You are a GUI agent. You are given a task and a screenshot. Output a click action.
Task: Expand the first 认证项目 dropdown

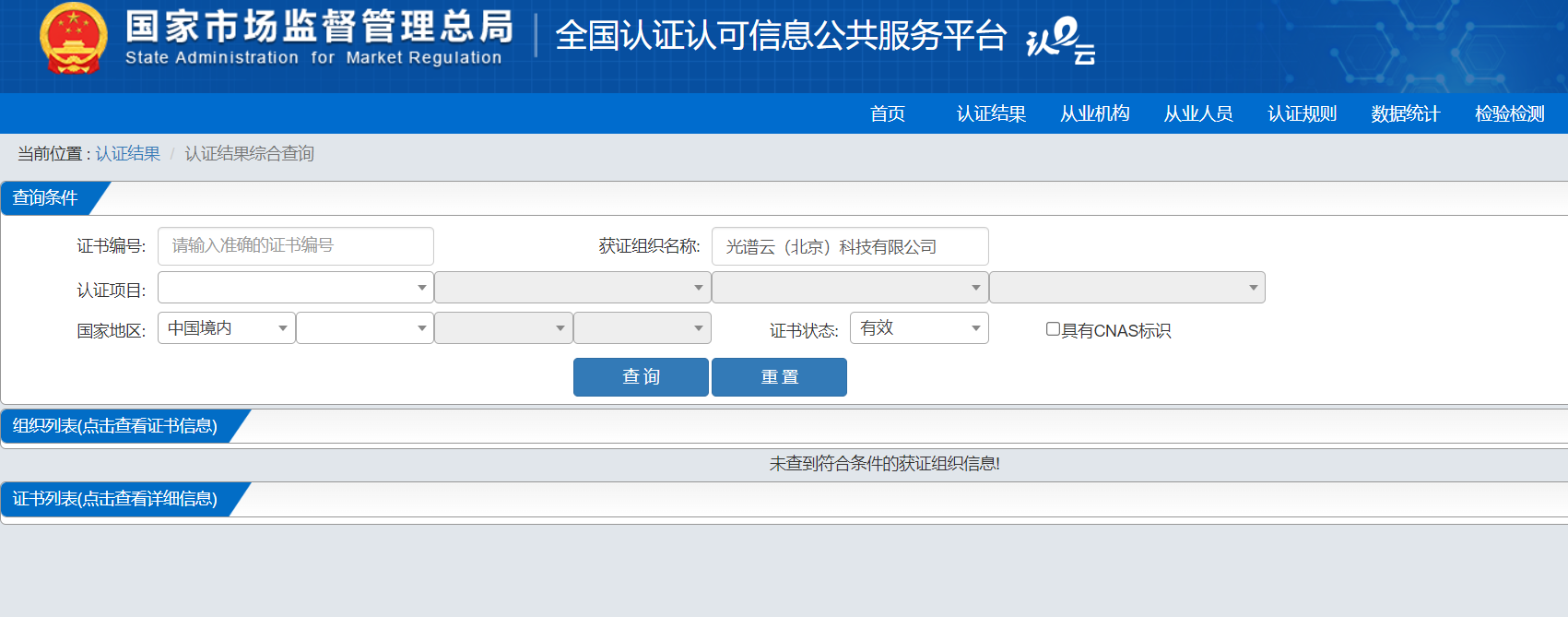(296, 288)
